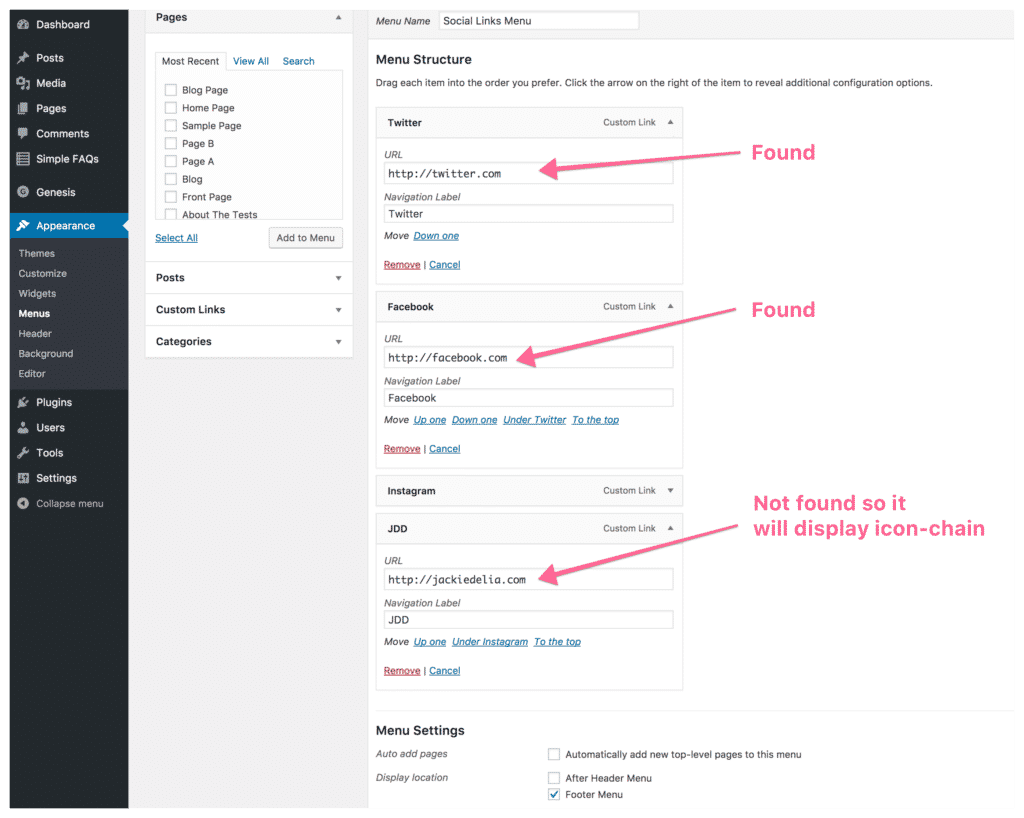1024x818 pixels.
Task: Click the Tools wrench icon
Action: 23,453
